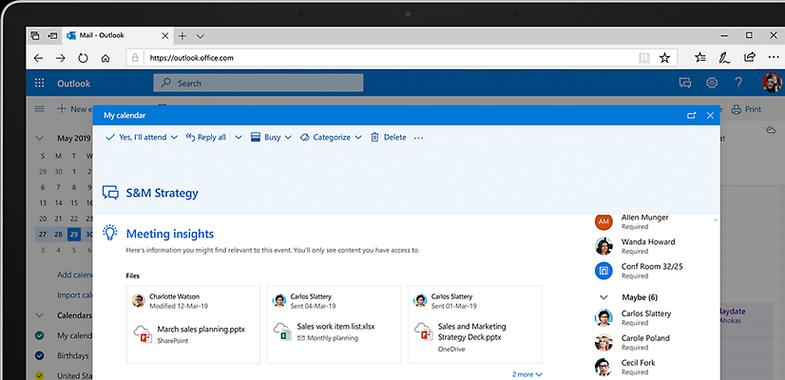Open March sales planning.pptx file card
785x380 pixels.
(x=193, y=324)
